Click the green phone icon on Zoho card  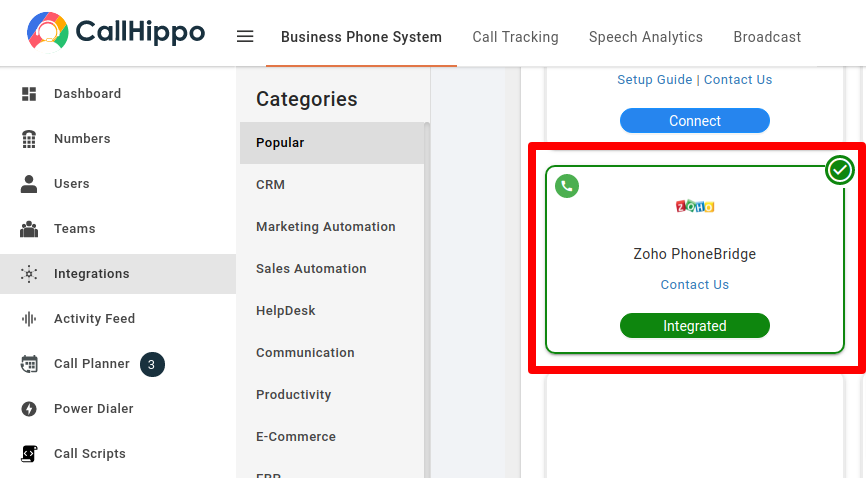[x=567, y=186]
